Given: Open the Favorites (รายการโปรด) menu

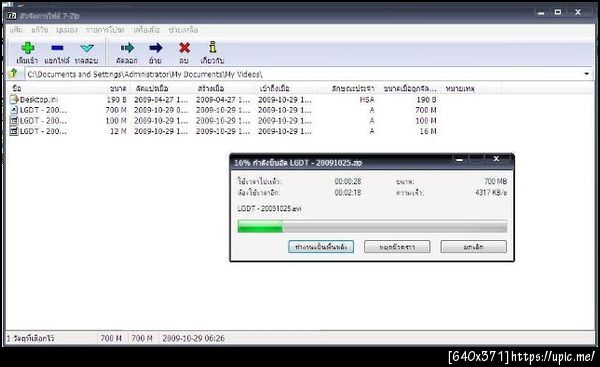Looking at the screenshot, I should (x=105, y=30).
